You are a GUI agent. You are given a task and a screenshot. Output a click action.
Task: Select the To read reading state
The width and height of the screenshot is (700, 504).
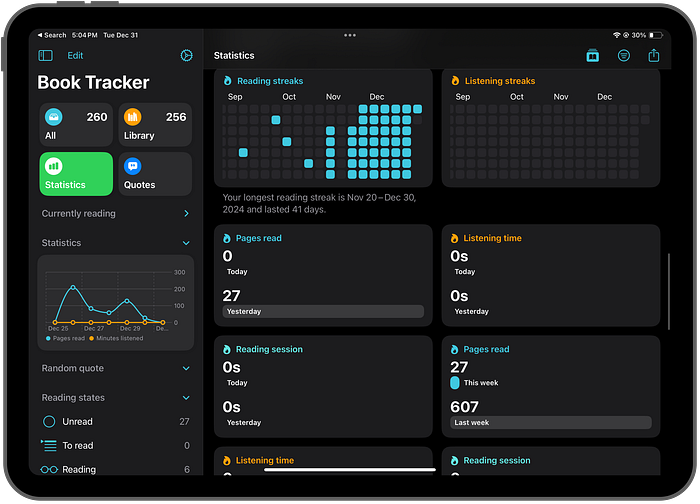[116, 446]
